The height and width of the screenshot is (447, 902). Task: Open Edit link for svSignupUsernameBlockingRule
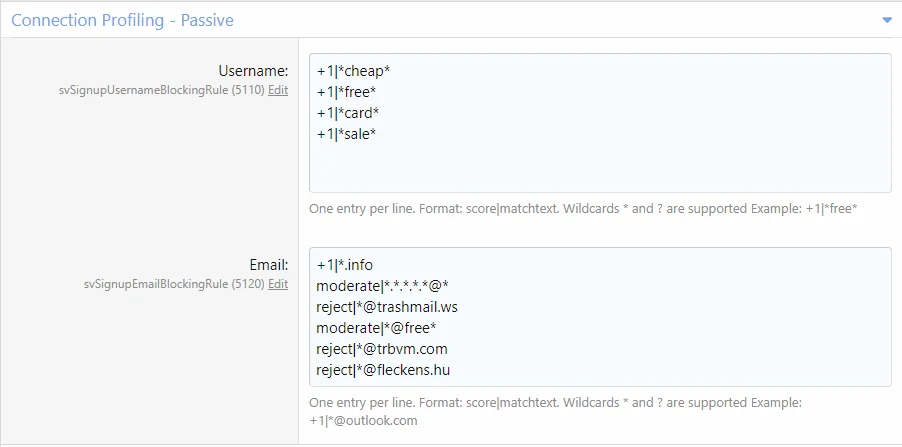click(x=278, y=90)
